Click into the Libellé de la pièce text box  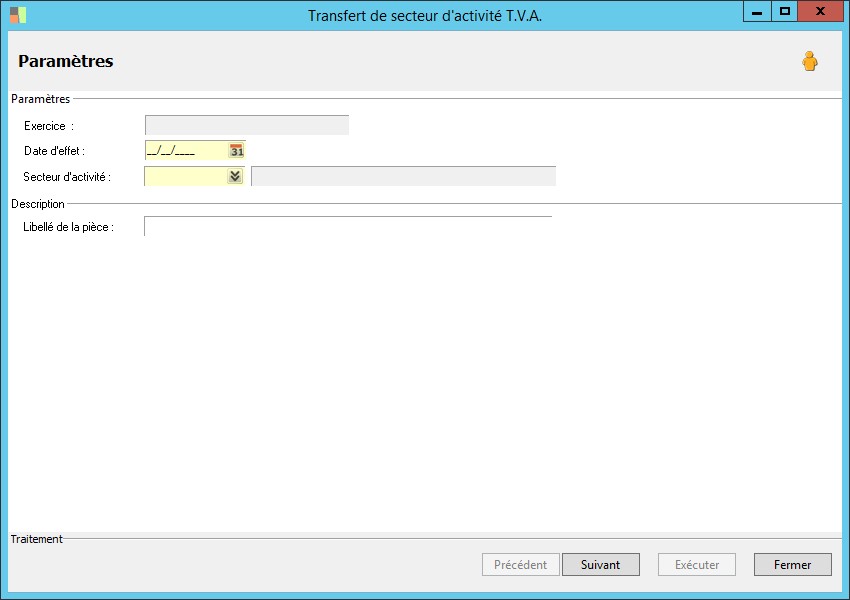[348, 227]
